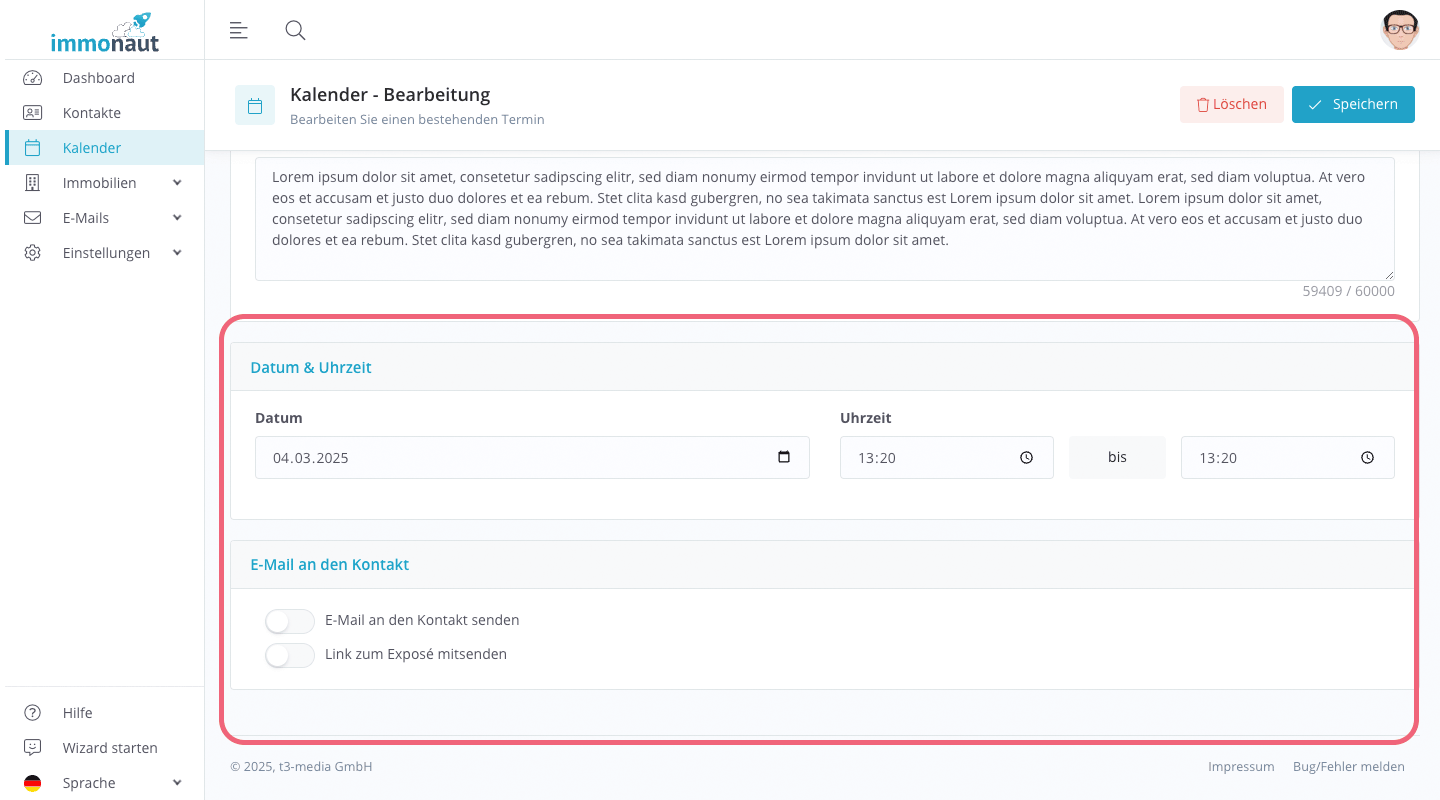Click the immonaut logo
The height and width of the screenshot is (800, 1440).
click(x=105, y=33)
